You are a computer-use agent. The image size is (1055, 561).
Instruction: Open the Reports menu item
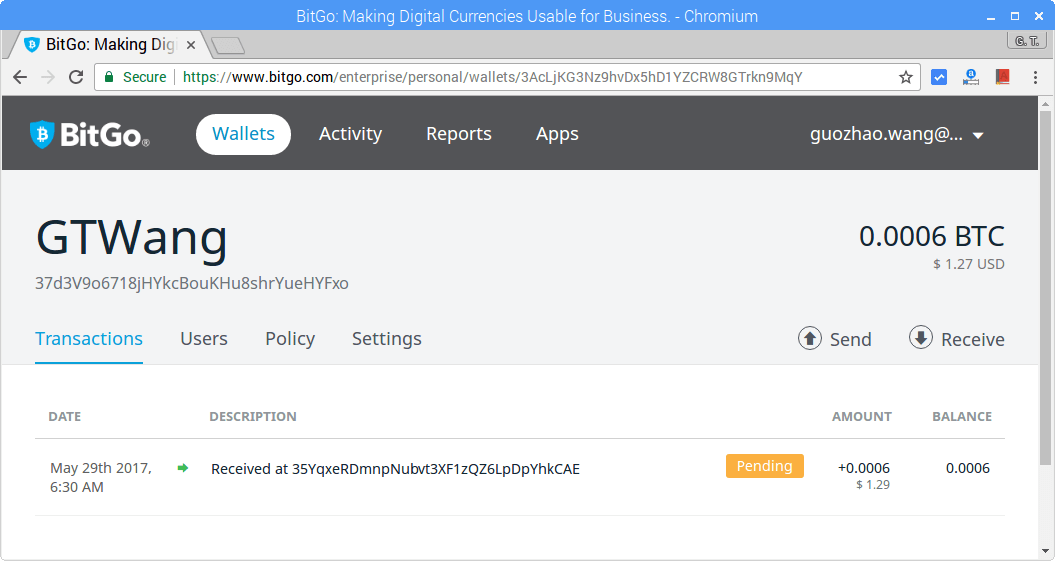pyautogui.click(x=458, y=134)
